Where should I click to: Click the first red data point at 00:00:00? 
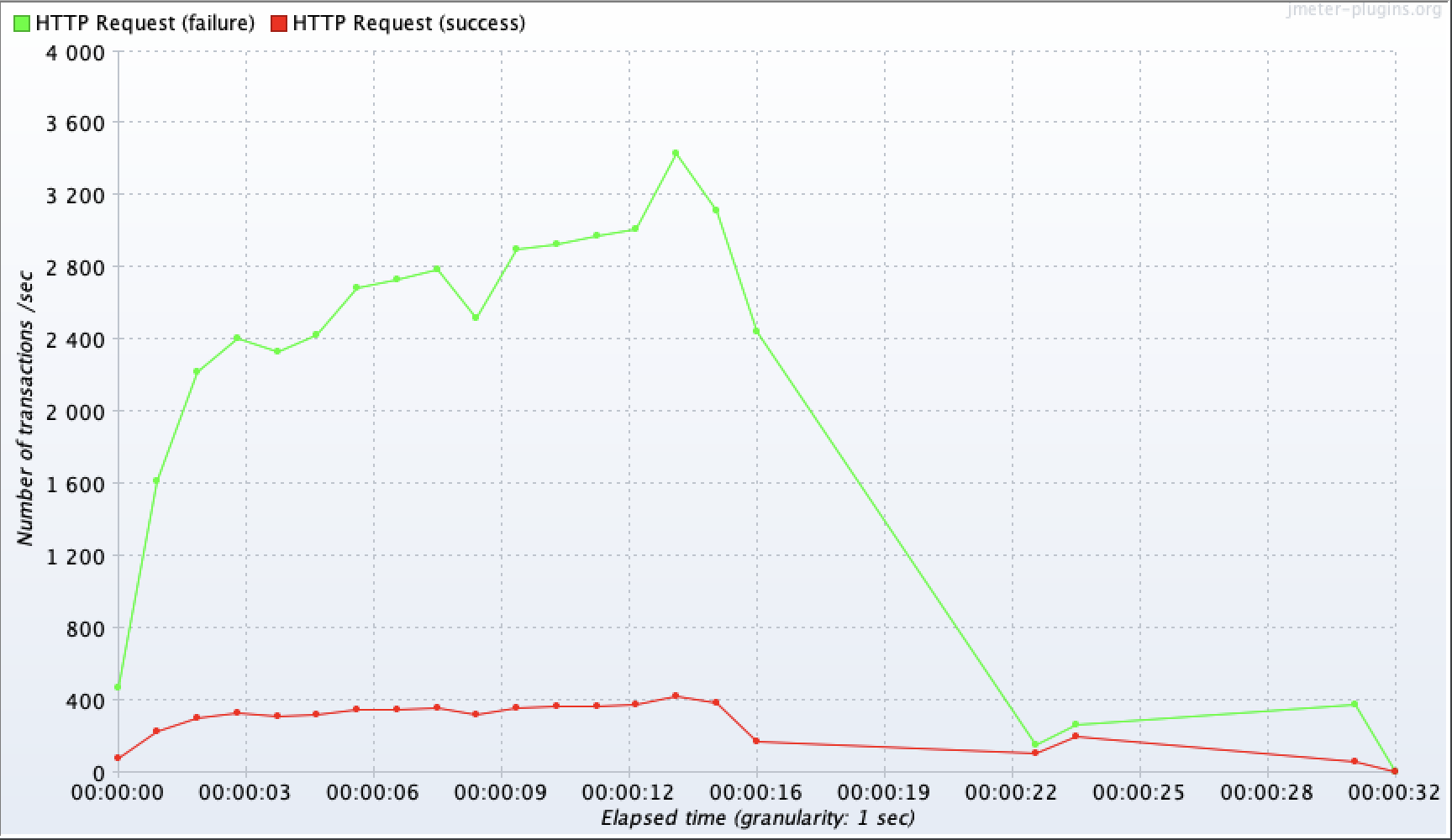(118, 759)
